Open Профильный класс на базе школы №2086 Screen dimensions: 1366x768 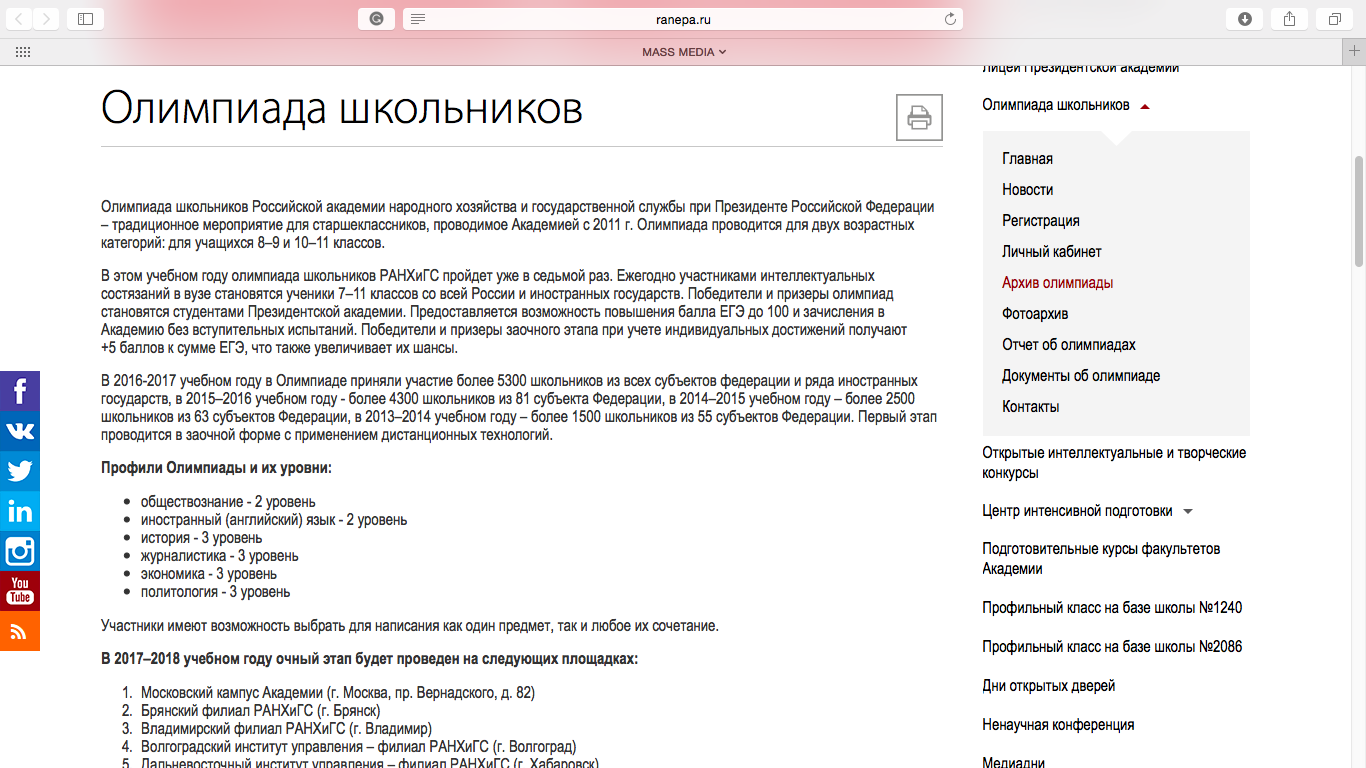[1112, 647]
